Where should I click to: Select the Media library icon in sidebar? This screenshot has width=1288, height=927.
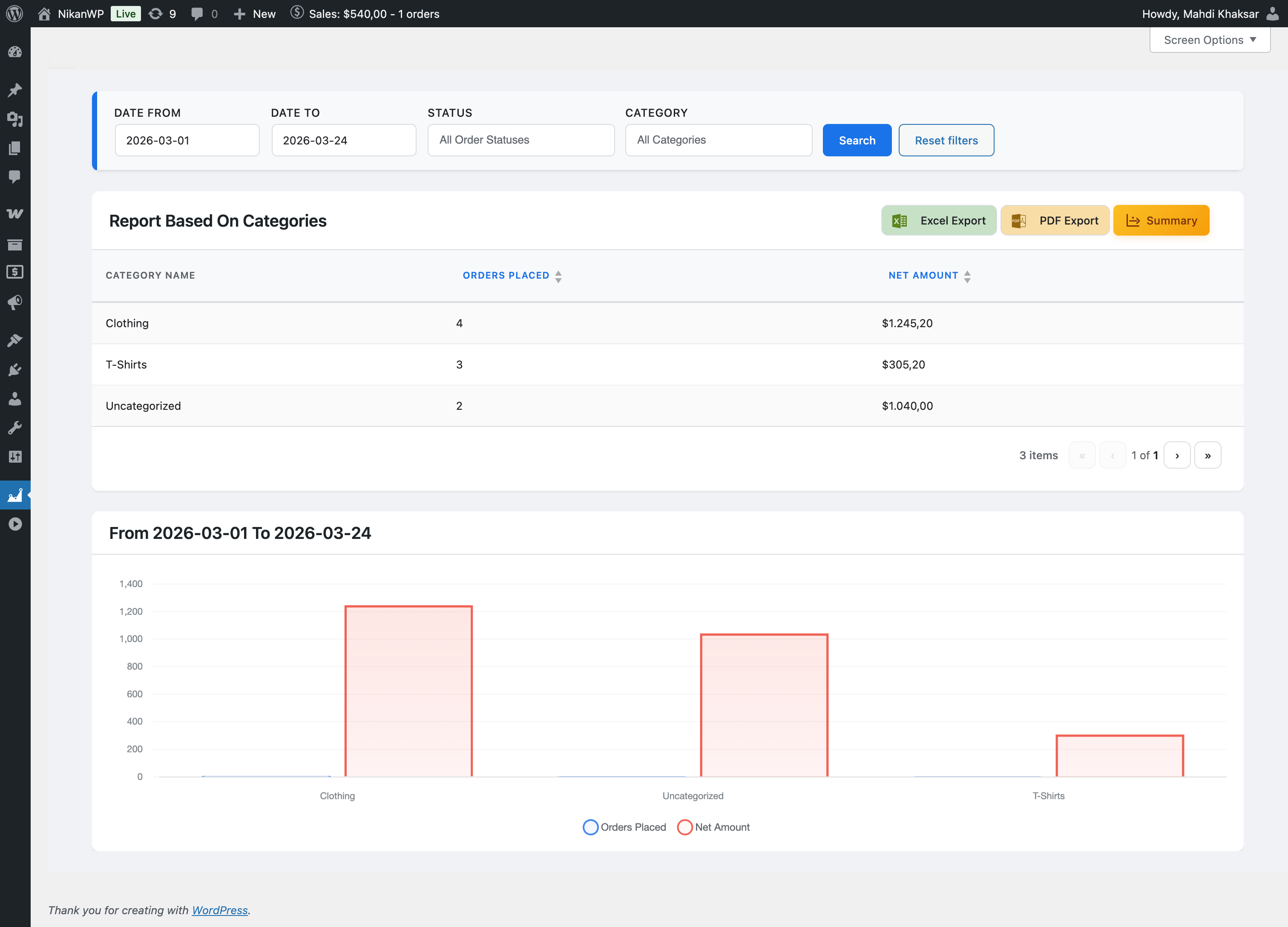point(15,120)
